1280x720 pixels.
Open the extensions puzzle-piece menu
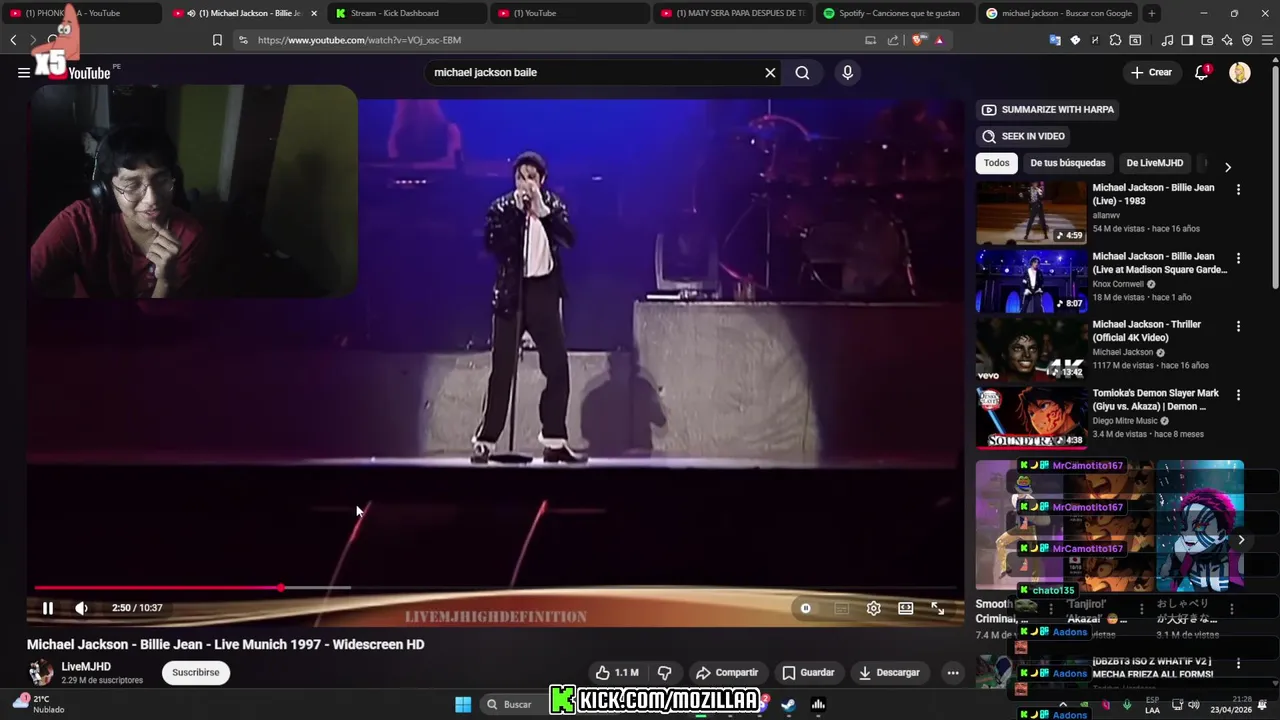[1115, 40]
